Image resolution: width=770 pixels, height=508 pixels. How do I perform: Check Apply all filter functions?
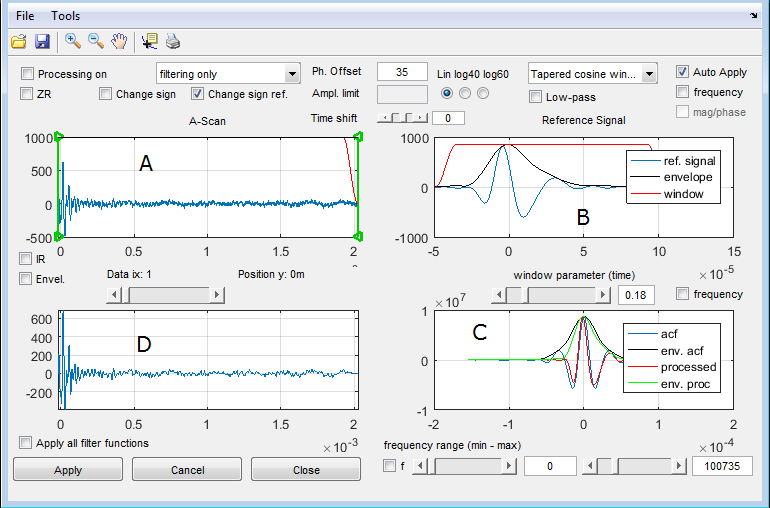pyautogui.click(x=25, y=443)
